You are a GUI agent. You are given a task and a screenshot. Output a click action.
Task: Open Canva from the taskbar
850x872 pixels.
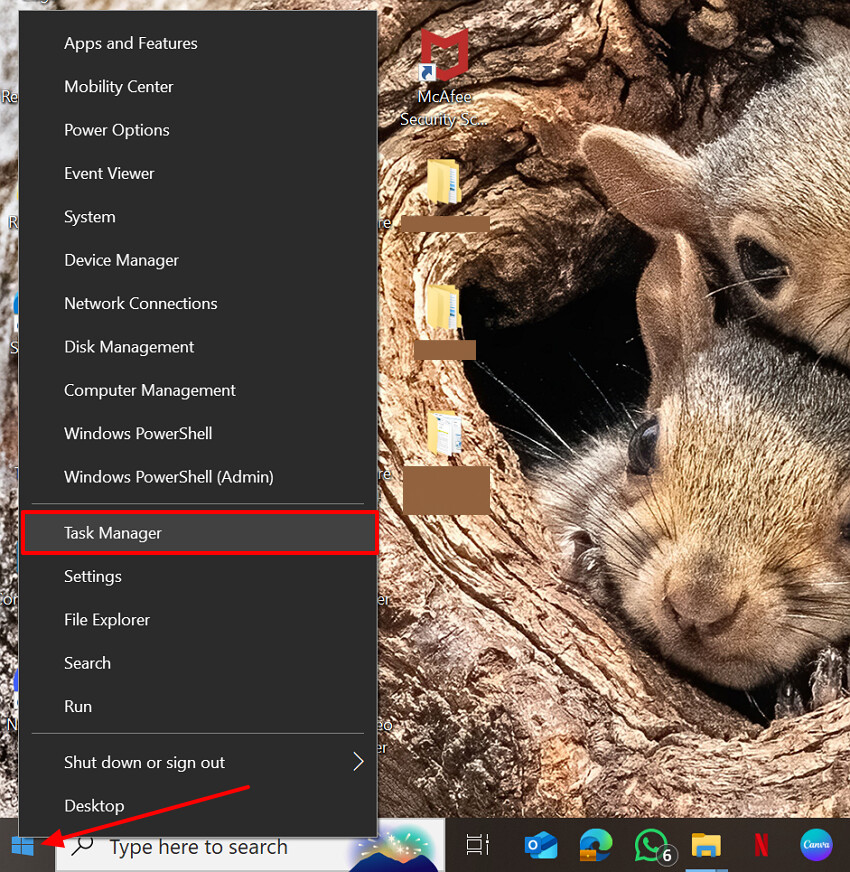(816, 845)
